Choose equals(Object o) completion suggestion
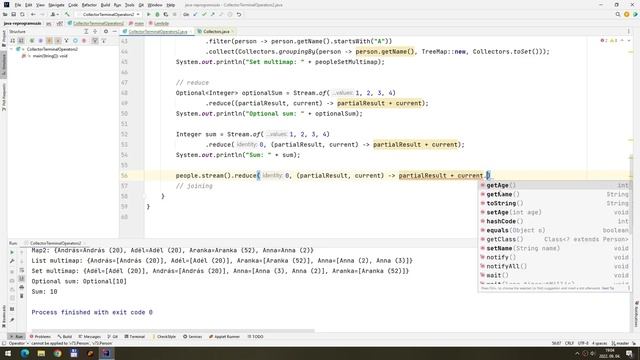The height and width of the screenshot is (360, 640). click(555, 230)
